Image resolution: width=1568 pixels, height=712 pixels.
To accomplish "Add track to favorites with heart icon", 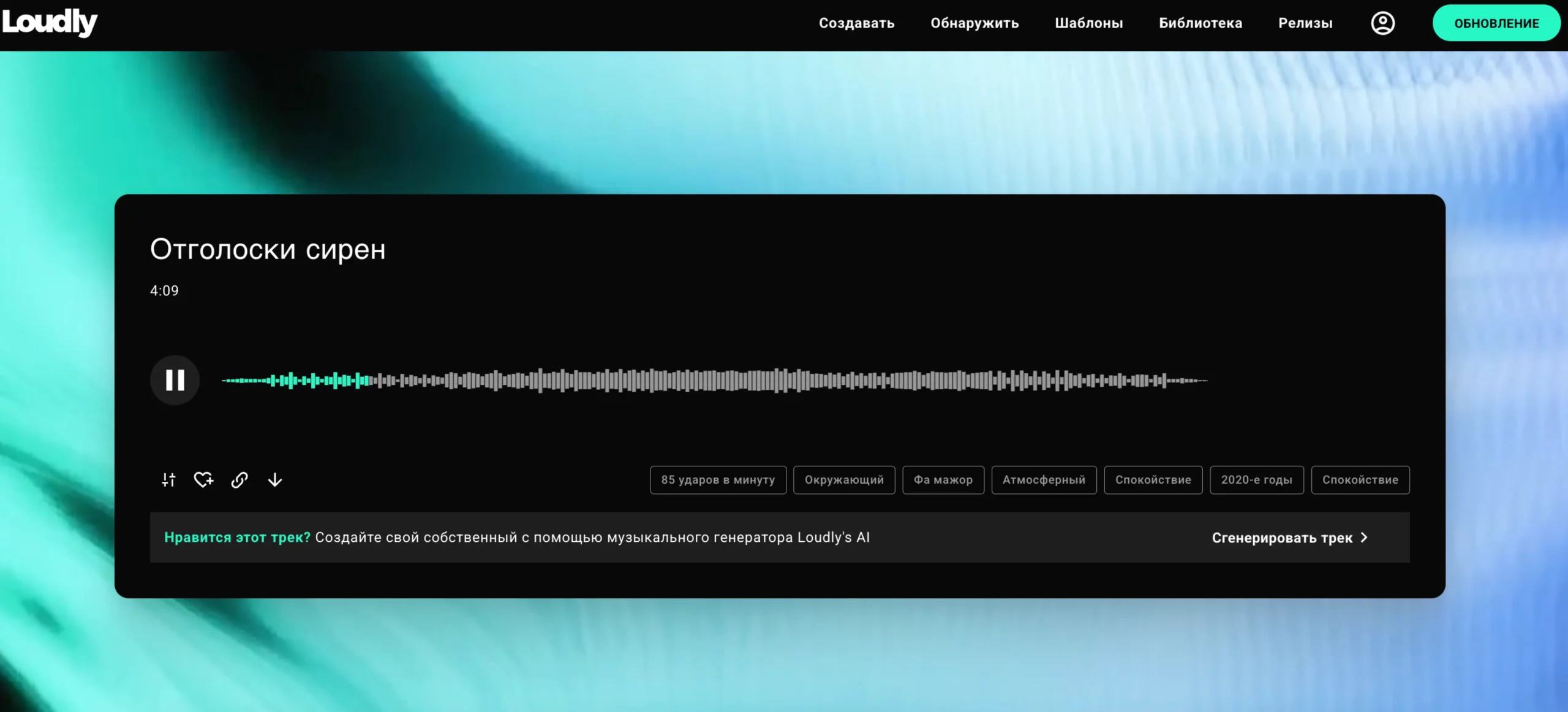I will [x=203, y=480].
